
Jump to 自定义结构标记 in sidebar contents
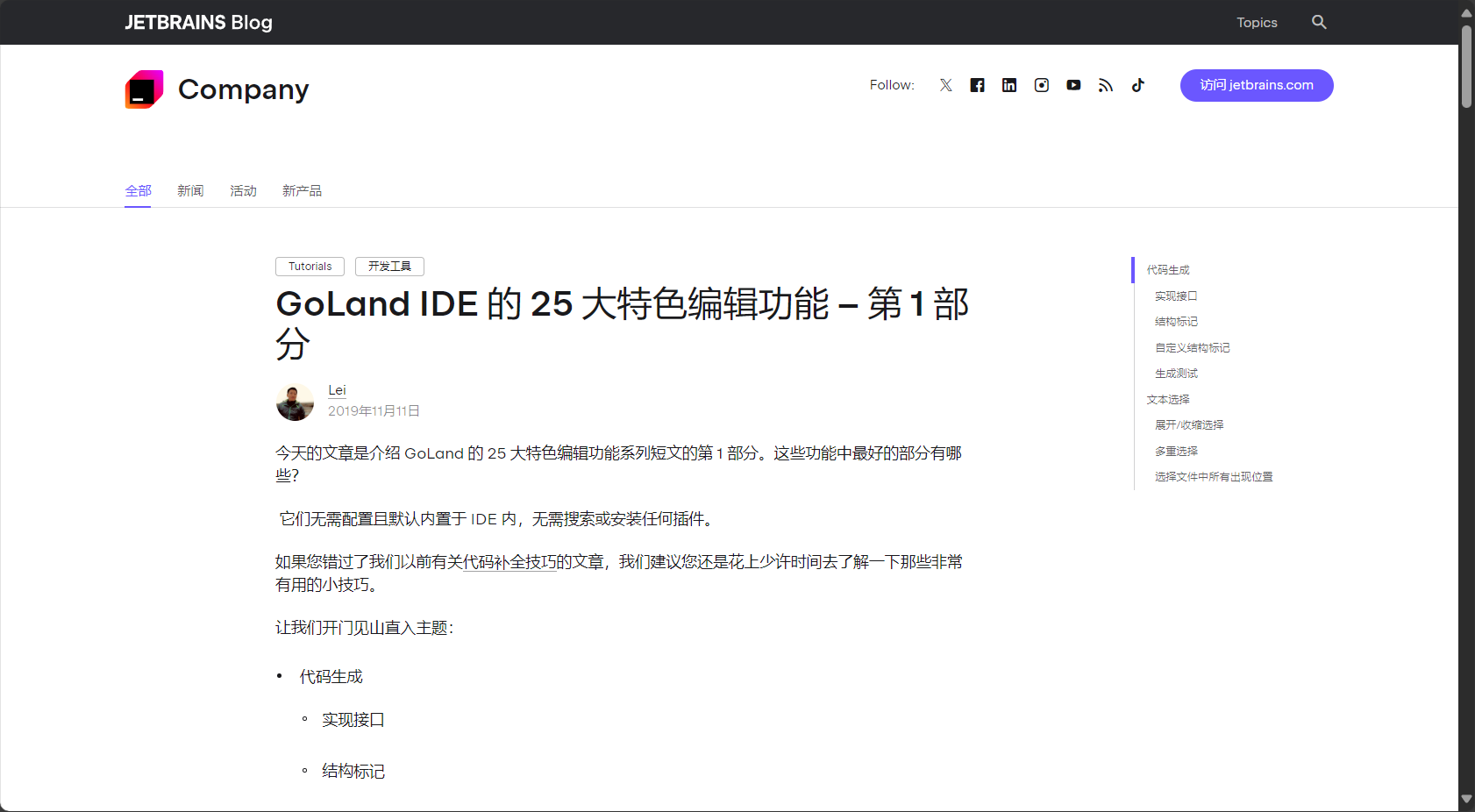[1192, 348]
